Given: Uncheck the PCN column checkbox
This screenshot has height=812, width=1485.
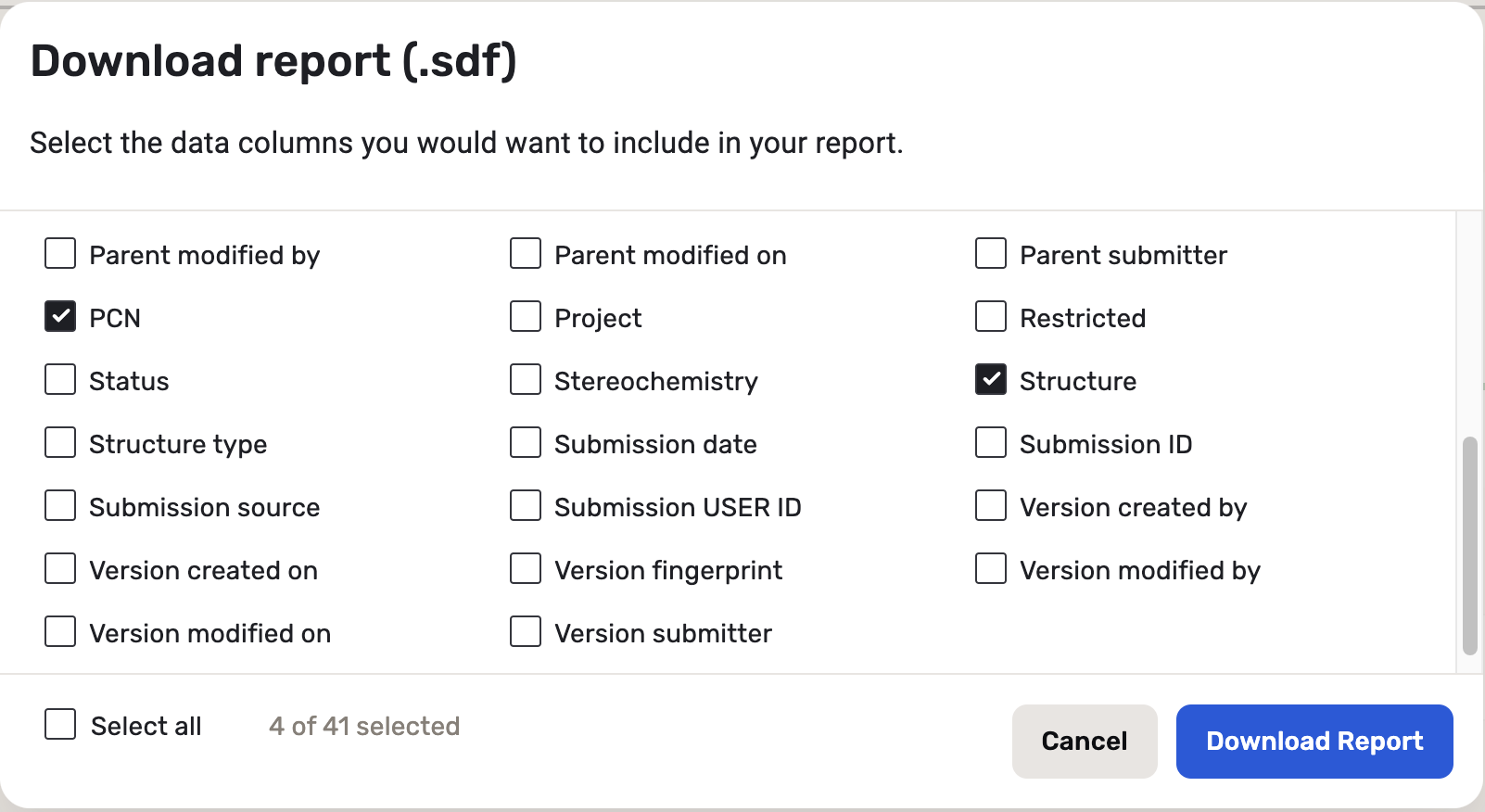Looking at the screenshot, I should [60, 317].
